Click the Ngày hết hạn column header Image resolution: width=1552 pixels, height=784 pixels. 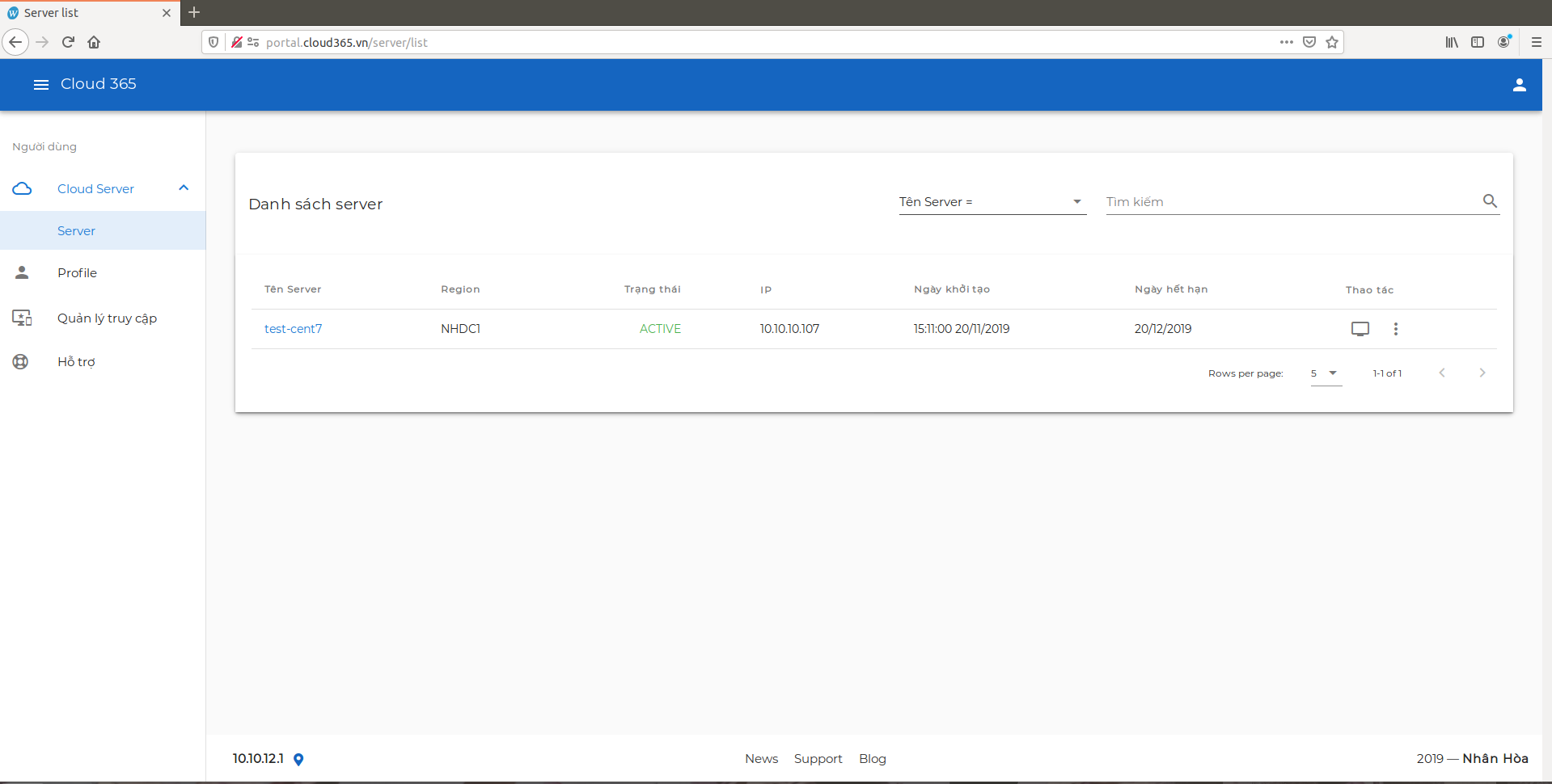tap(1171, 289)
